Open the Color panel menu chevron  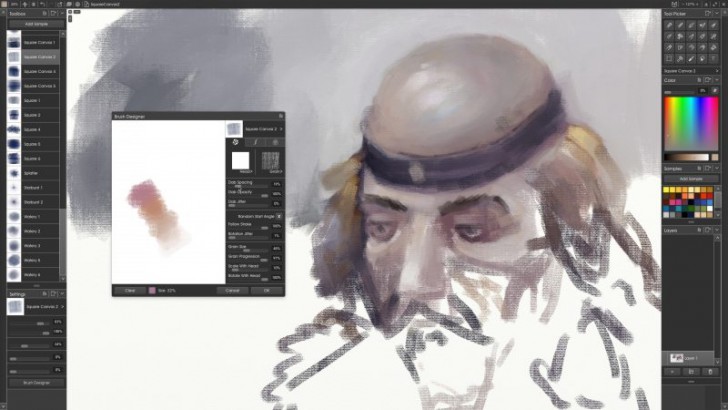(716, 80)
